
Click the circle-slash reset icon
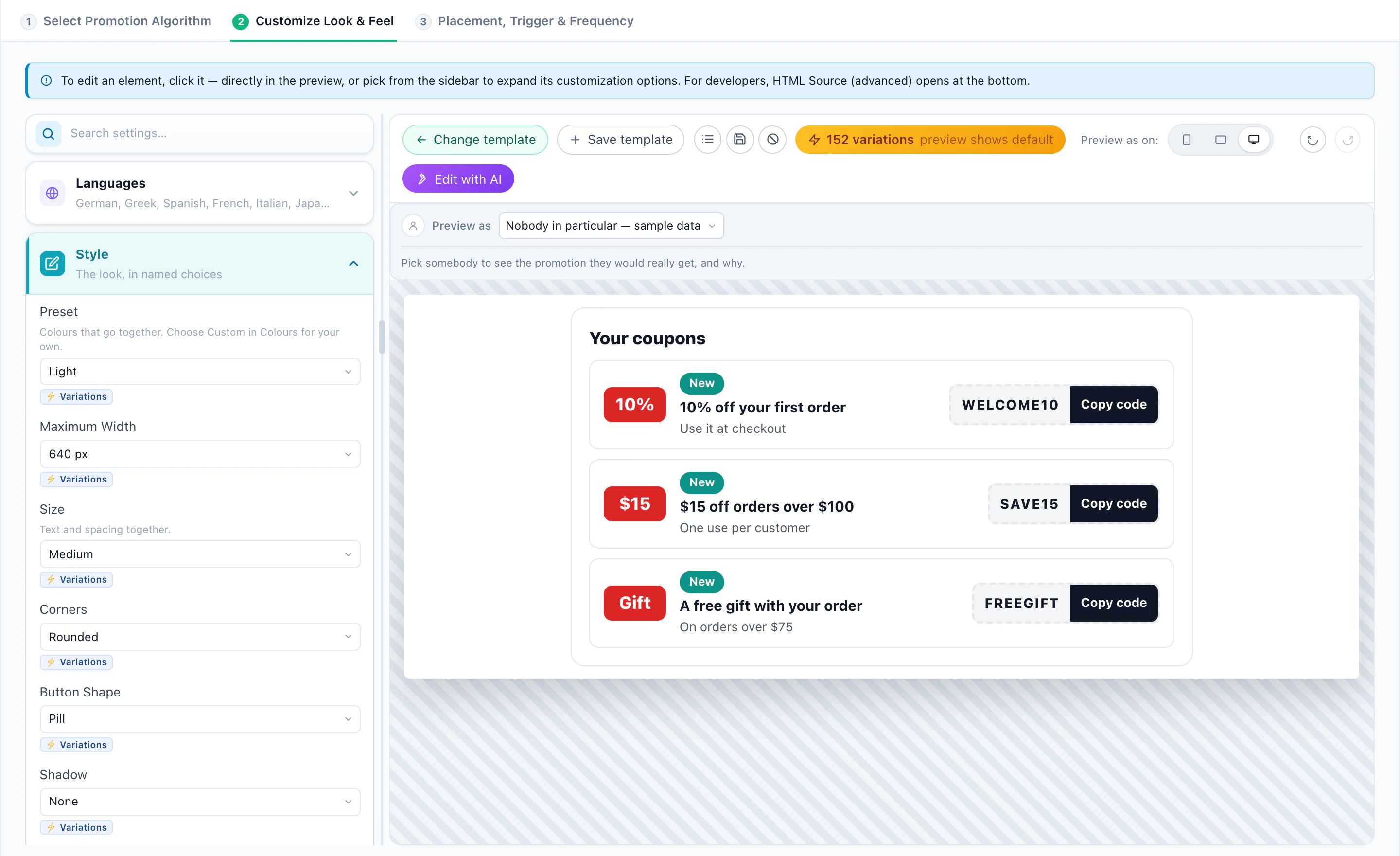(773, 140)
